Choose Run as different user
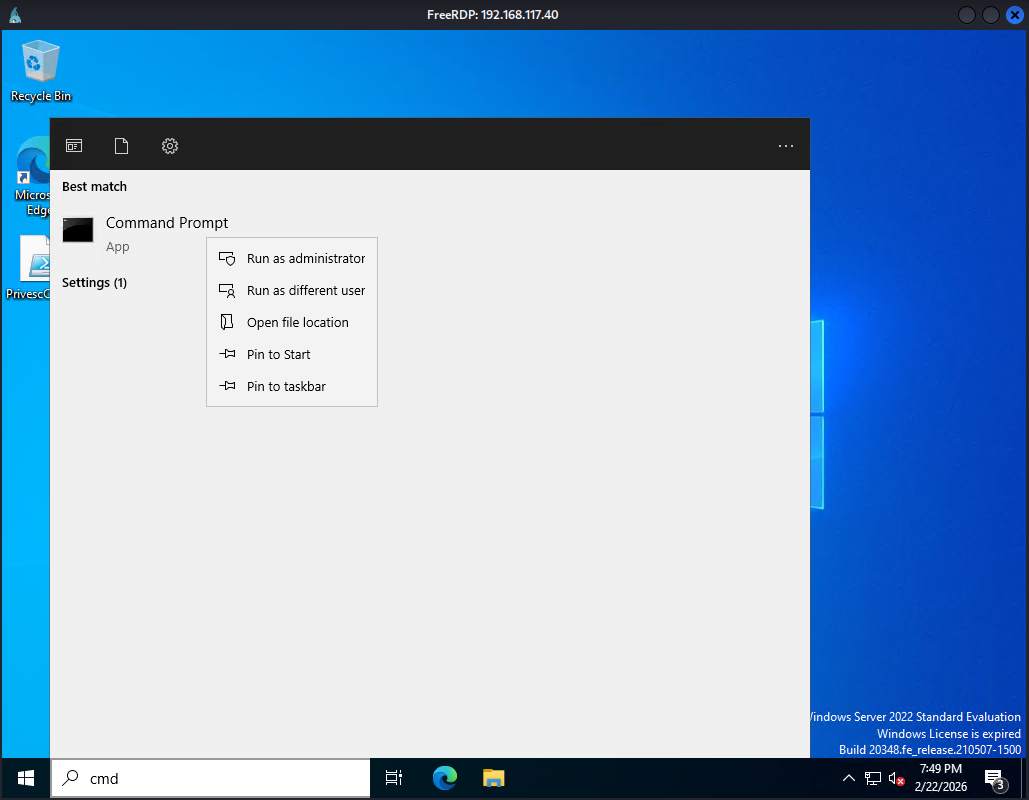This screenshot has width=1029, height=800. (305, 290)
